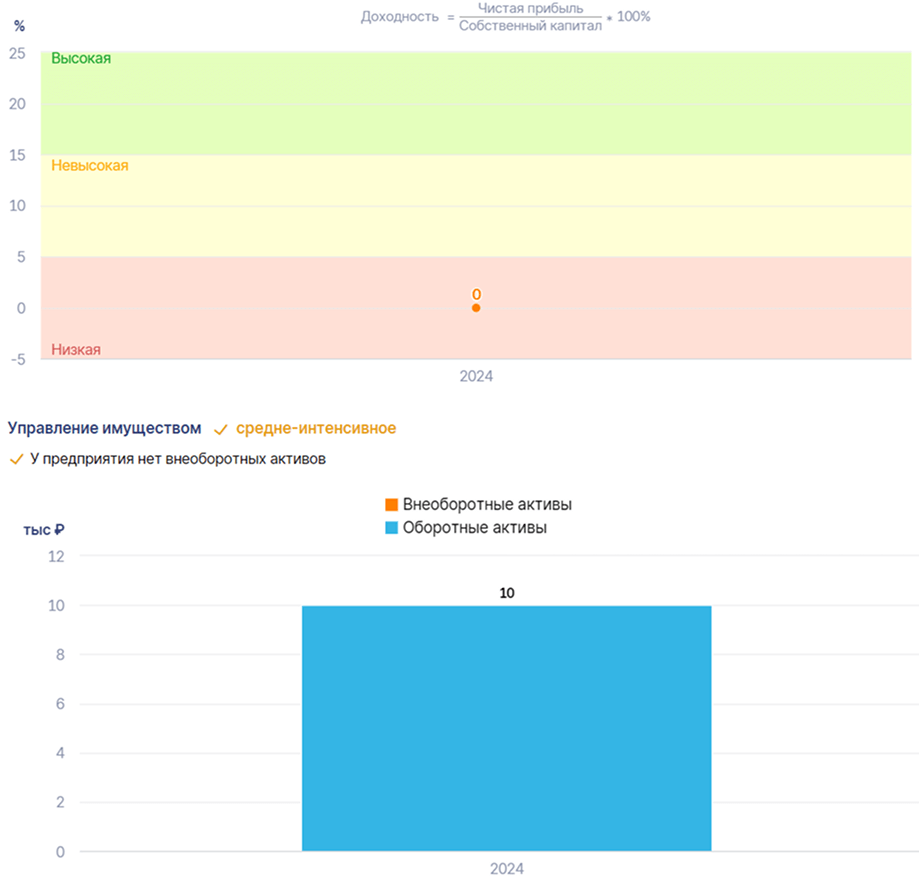919x887 pixels.
Task: Toggle the blue "Оборотные активы" legend swatch
Action: tap(392, 528)
